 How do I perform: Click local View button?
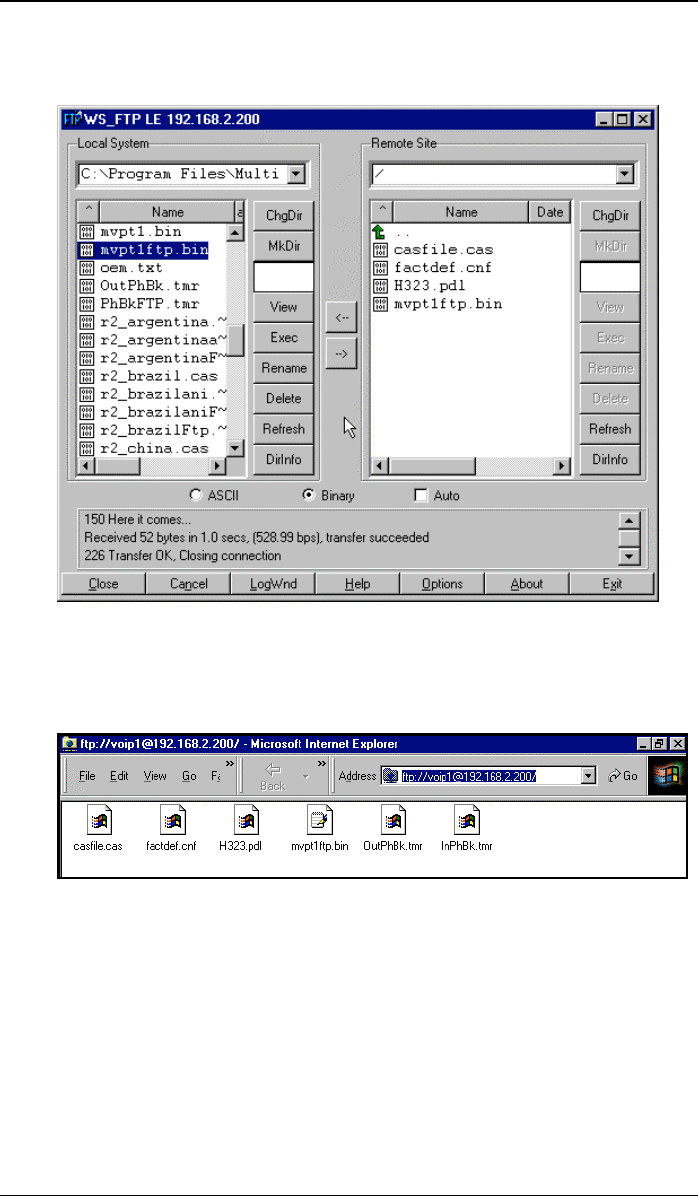click(x=284, y=307)
